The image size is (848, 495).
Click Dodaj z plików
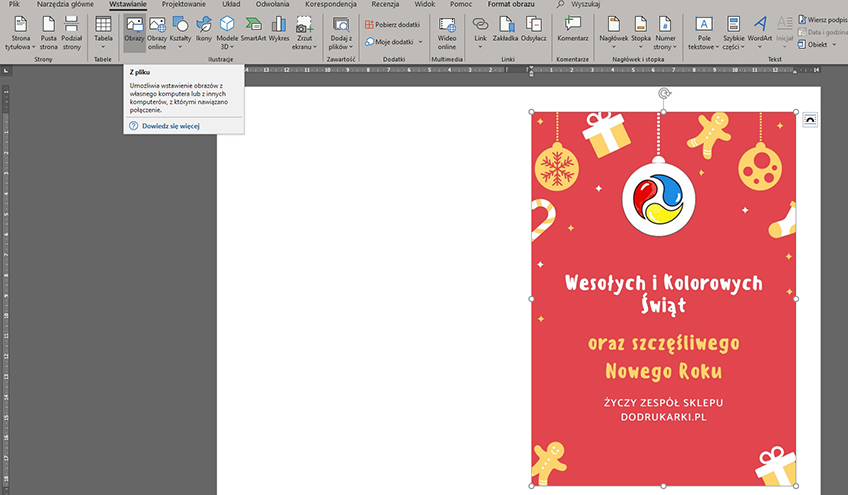341,33
